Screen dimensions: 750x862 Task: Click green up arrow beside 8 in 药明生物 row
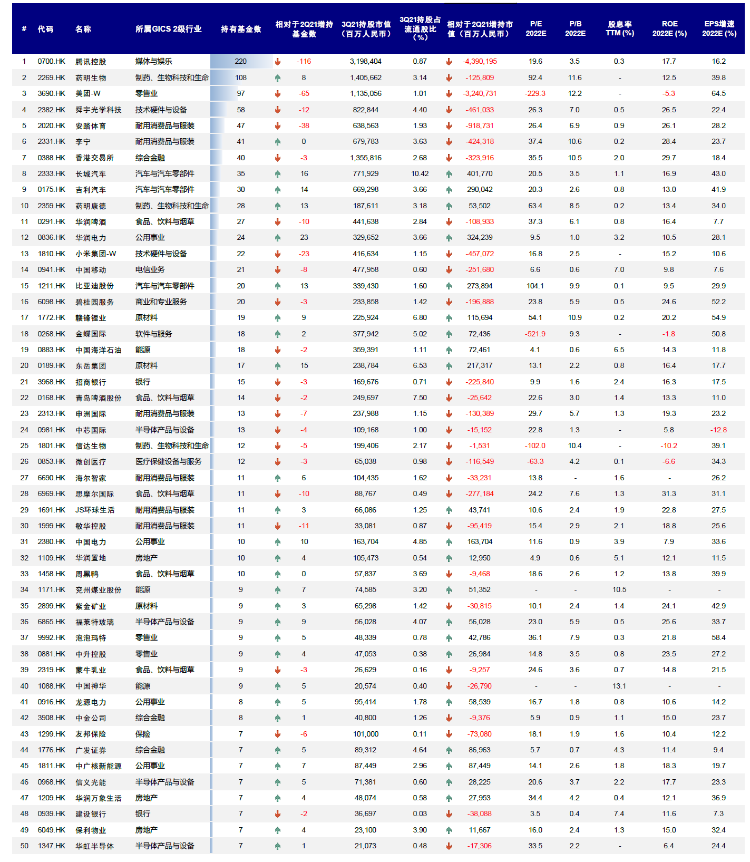click(x=278, y=78)
